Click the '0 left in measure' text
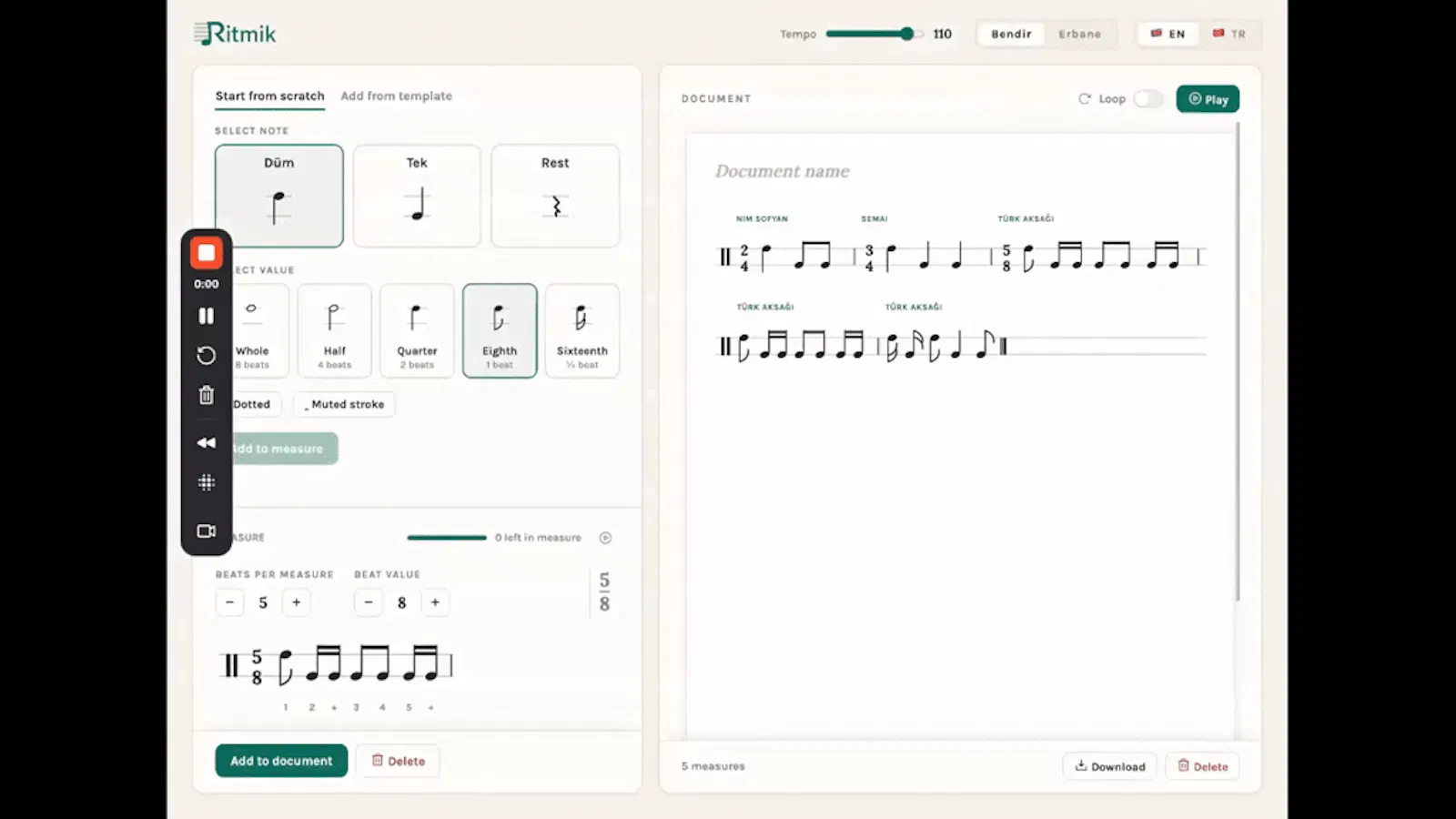Screen dimensions: 1456x819 coord(538,538)
